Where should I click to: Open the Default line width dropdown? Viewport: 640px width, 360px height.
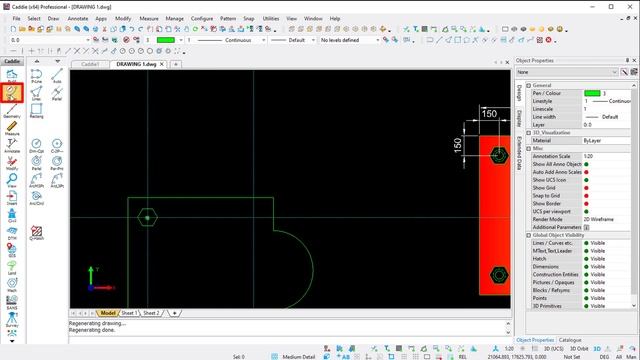[313, 40]
